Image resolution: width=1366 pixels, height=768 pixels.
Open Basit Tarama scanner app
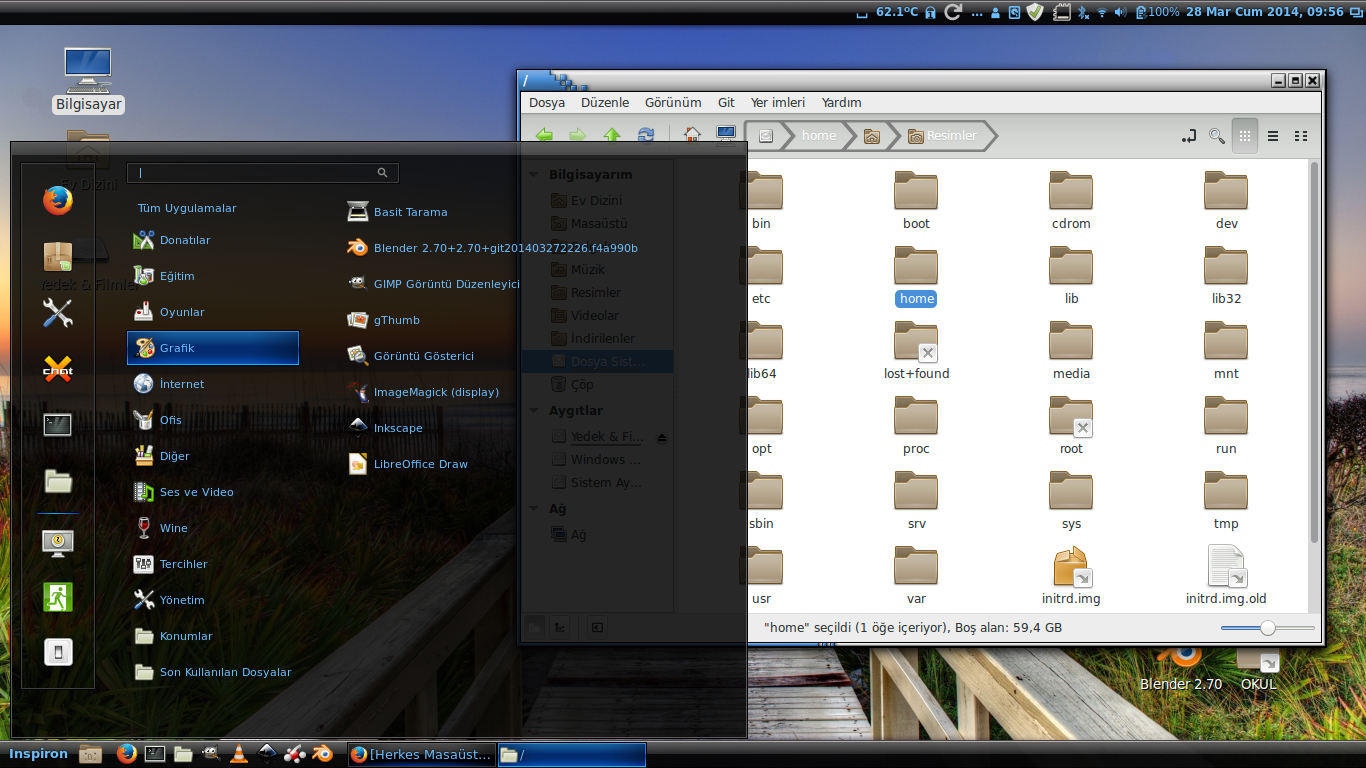[398, 212]
